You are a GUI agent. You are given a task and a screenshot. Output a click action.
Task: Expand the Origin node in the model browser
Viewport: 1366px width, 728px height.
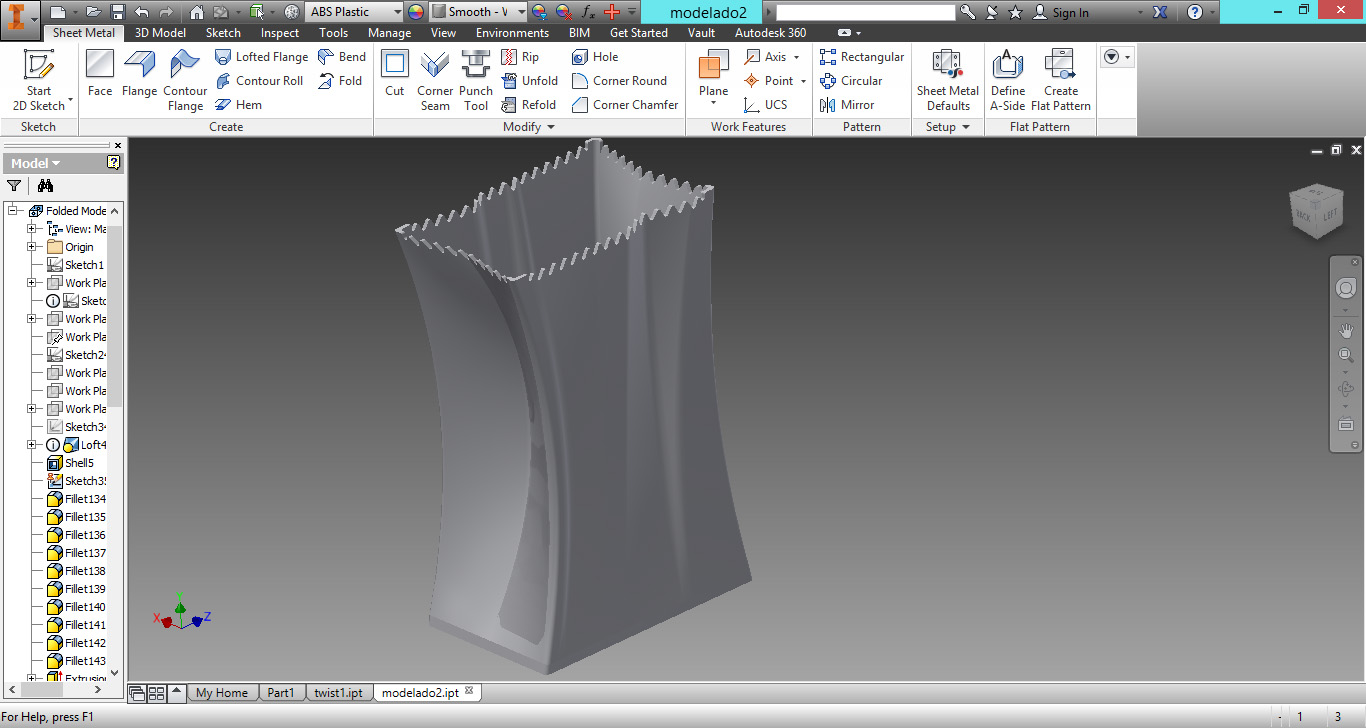click(x=31, y=246)
